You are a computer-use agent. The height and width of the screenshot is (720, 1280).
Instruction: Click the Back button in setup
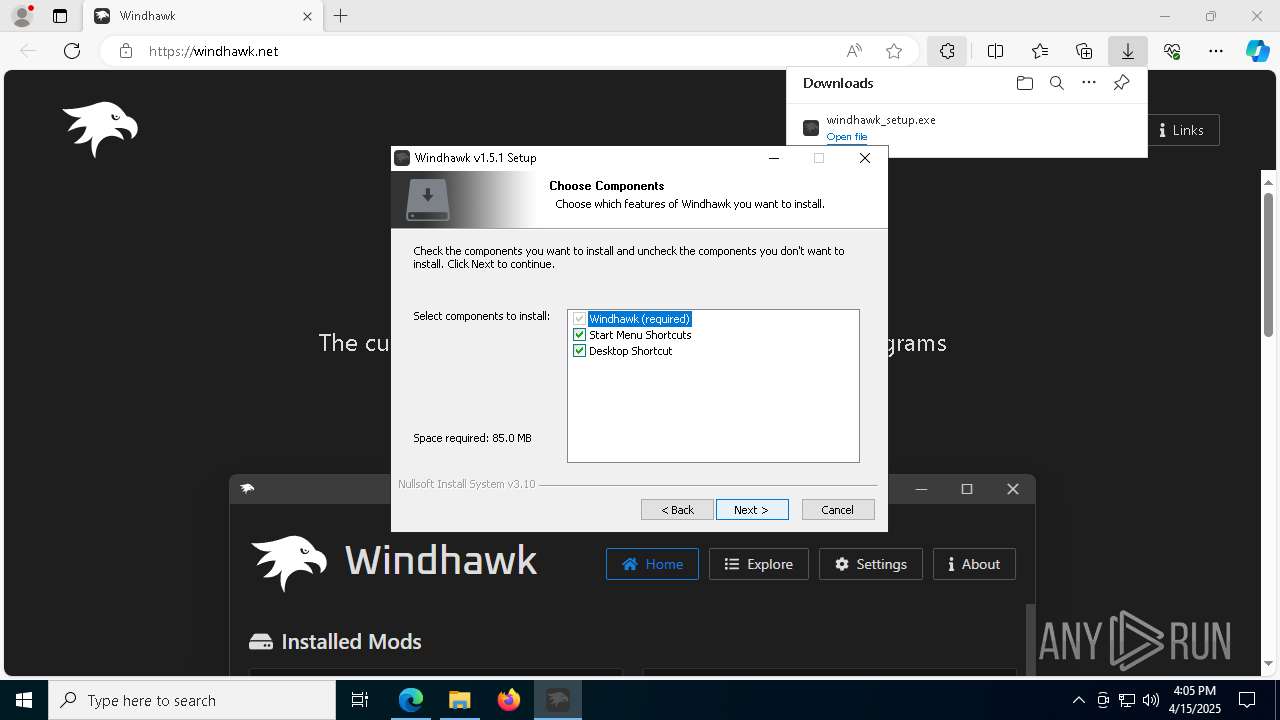click(x=677, y=510)
